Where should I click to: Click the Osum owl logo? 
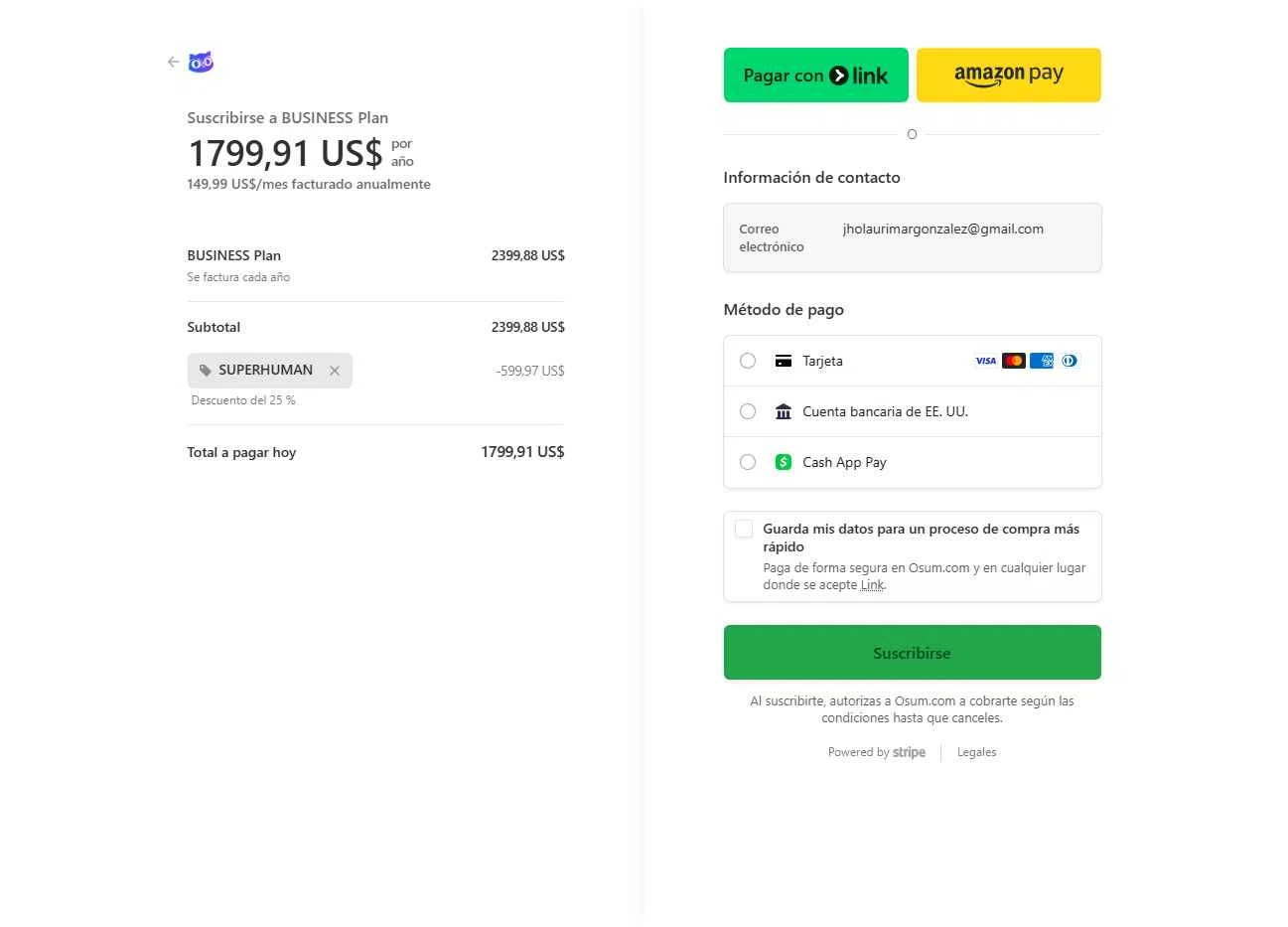click(x=202, y=62)
